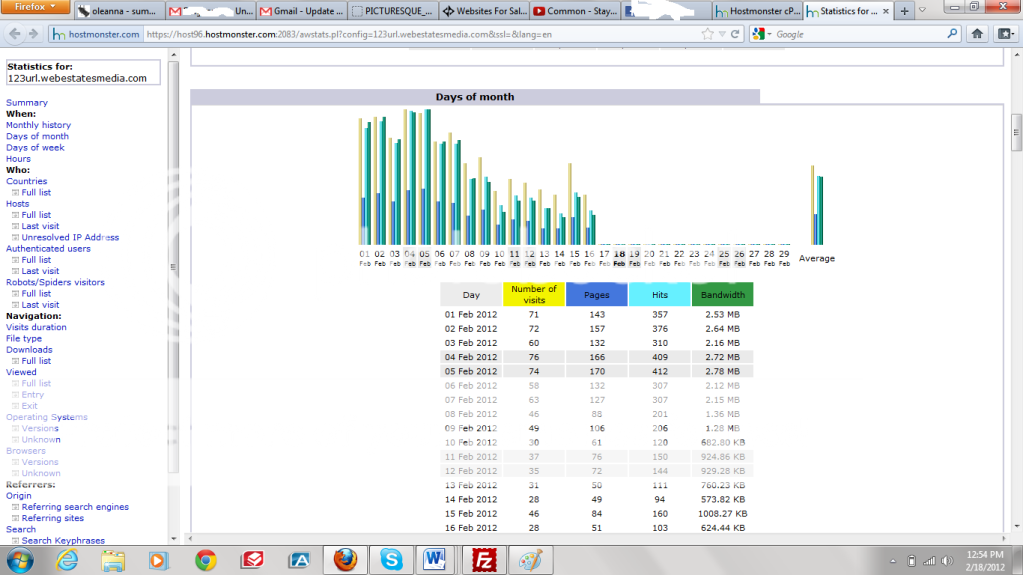
Task: Click Full list icon under Countries
Action: (x=15, y=193)
